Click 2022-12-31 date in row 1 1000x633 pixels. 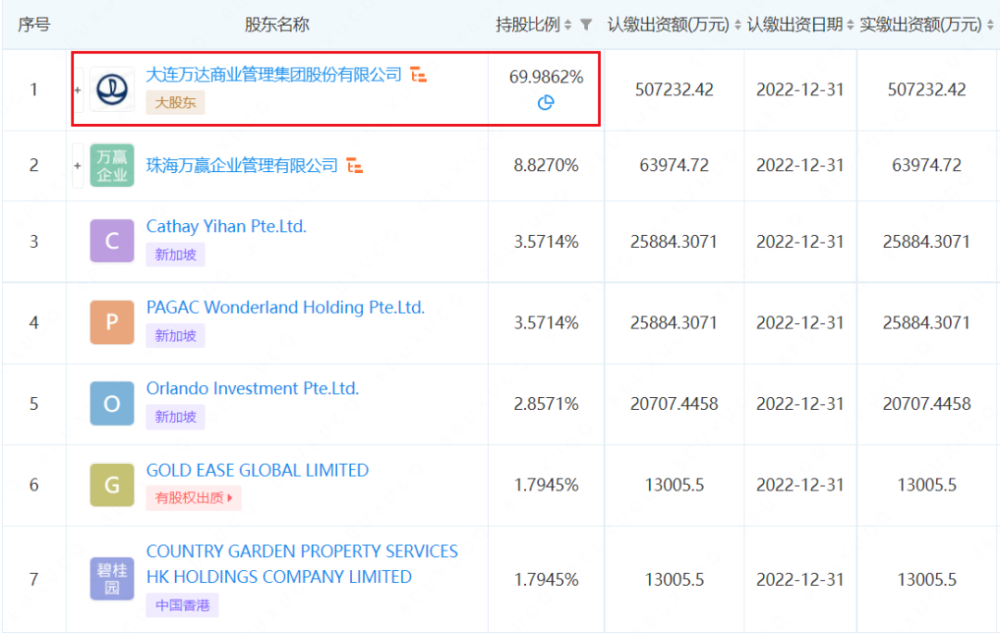tap(800, 90)
